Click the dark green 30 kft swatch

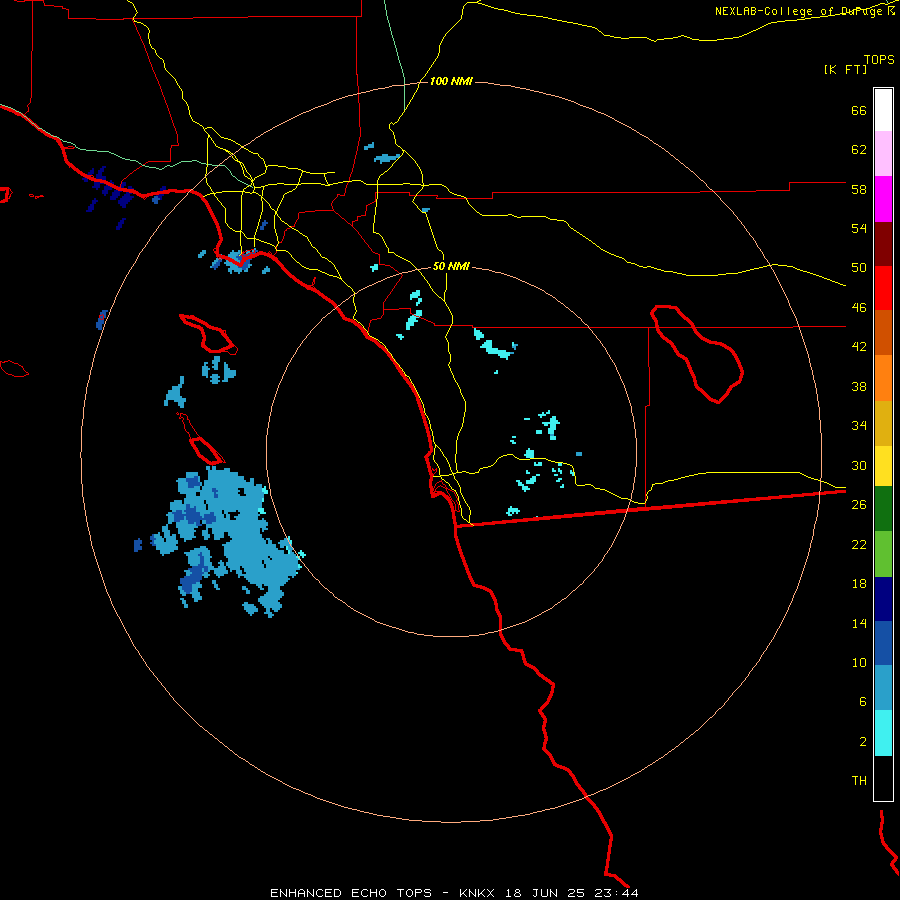pyautogui.click(x=883, y=509)
